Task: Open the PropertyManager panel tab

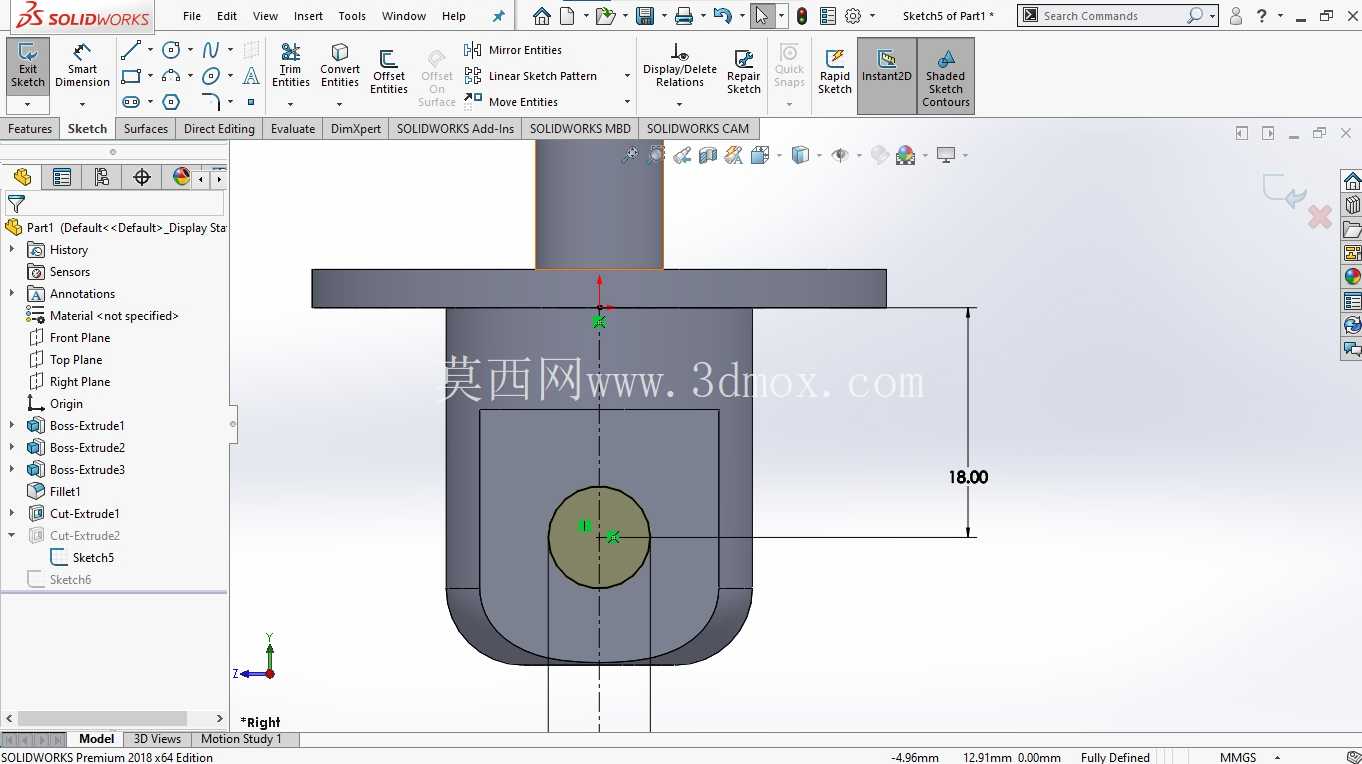Action: click(x=62, y=177)
